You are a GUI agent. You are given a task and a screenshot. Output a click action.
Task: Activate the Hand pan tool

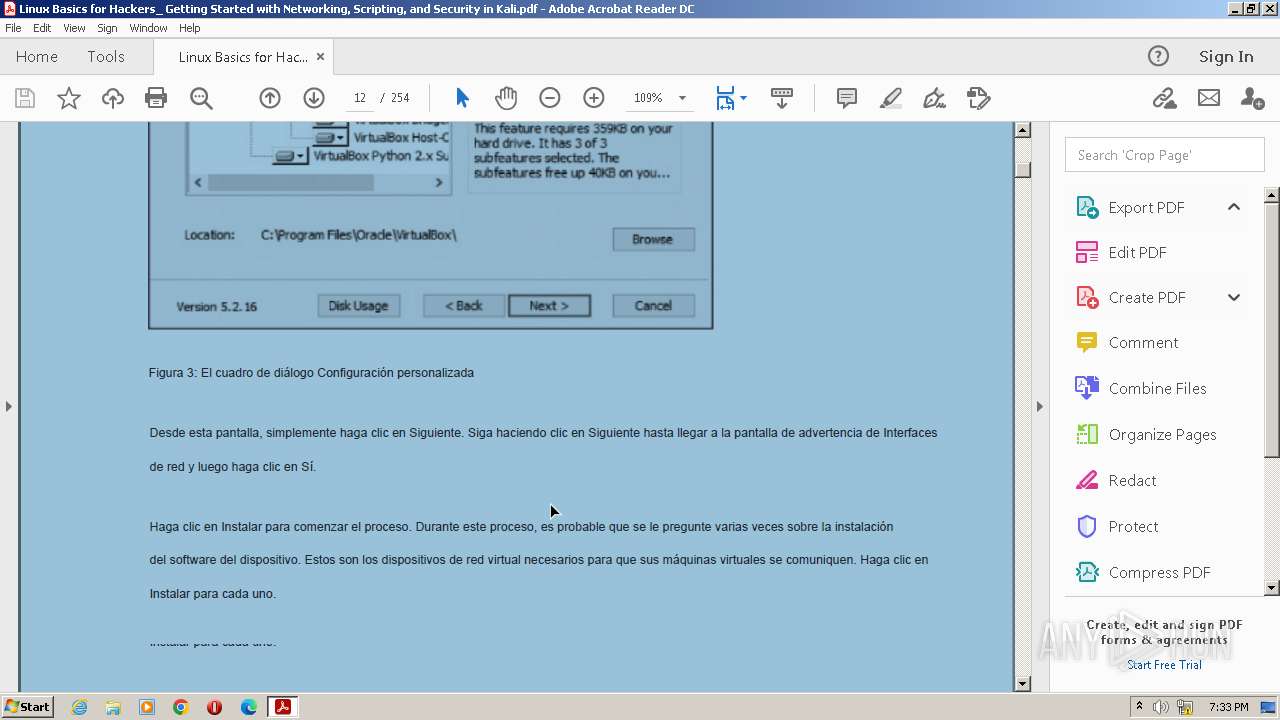[506, 98]
